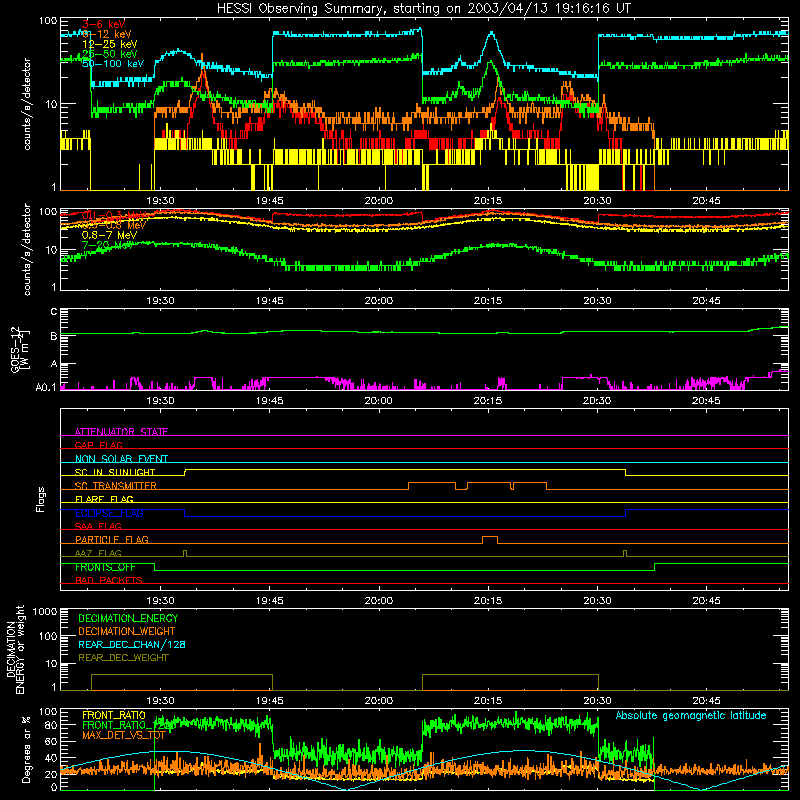Click the A0.1 tick label on GOES axis
Viewport: 800px width, 800px height.
pos(46,387)
